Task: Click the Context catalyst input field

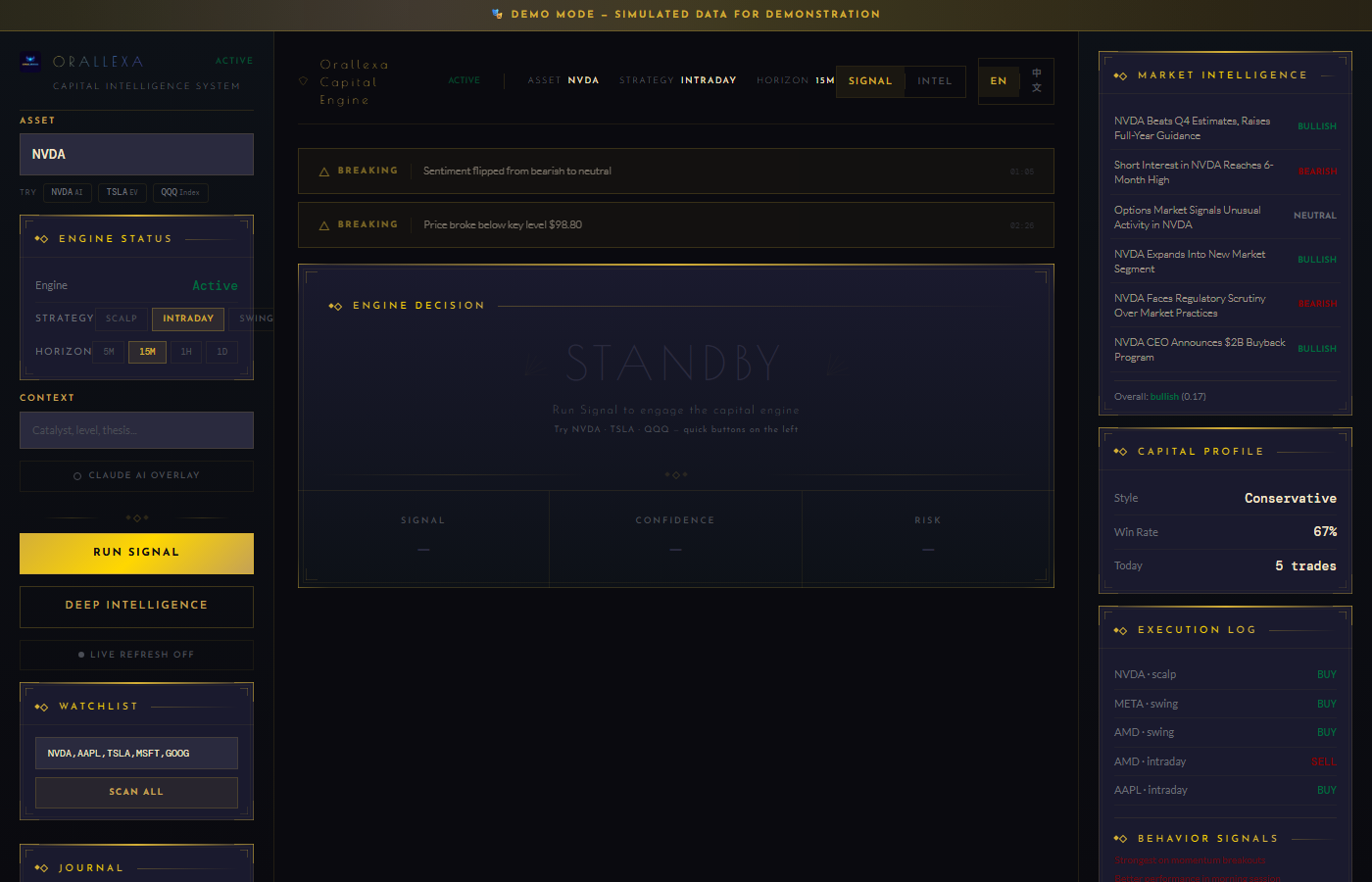Action: pos(136,430)
